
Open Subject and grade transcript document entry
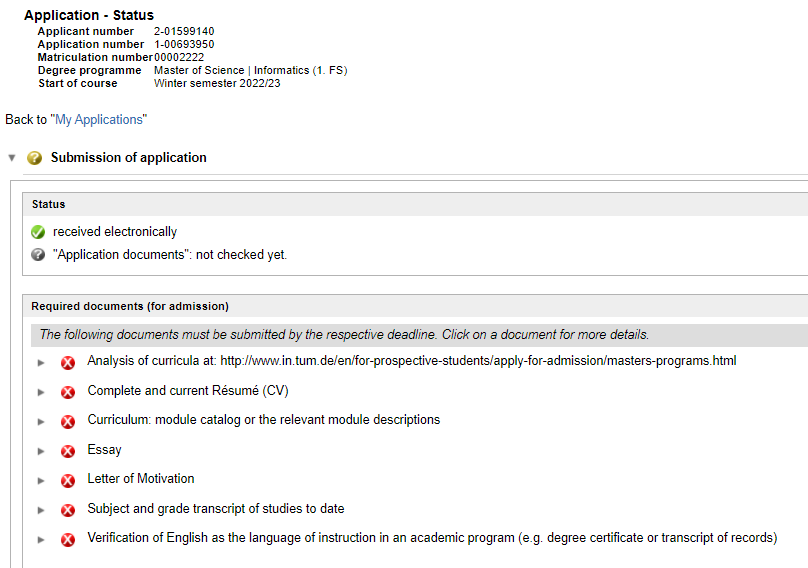click(x=215, y=509)
